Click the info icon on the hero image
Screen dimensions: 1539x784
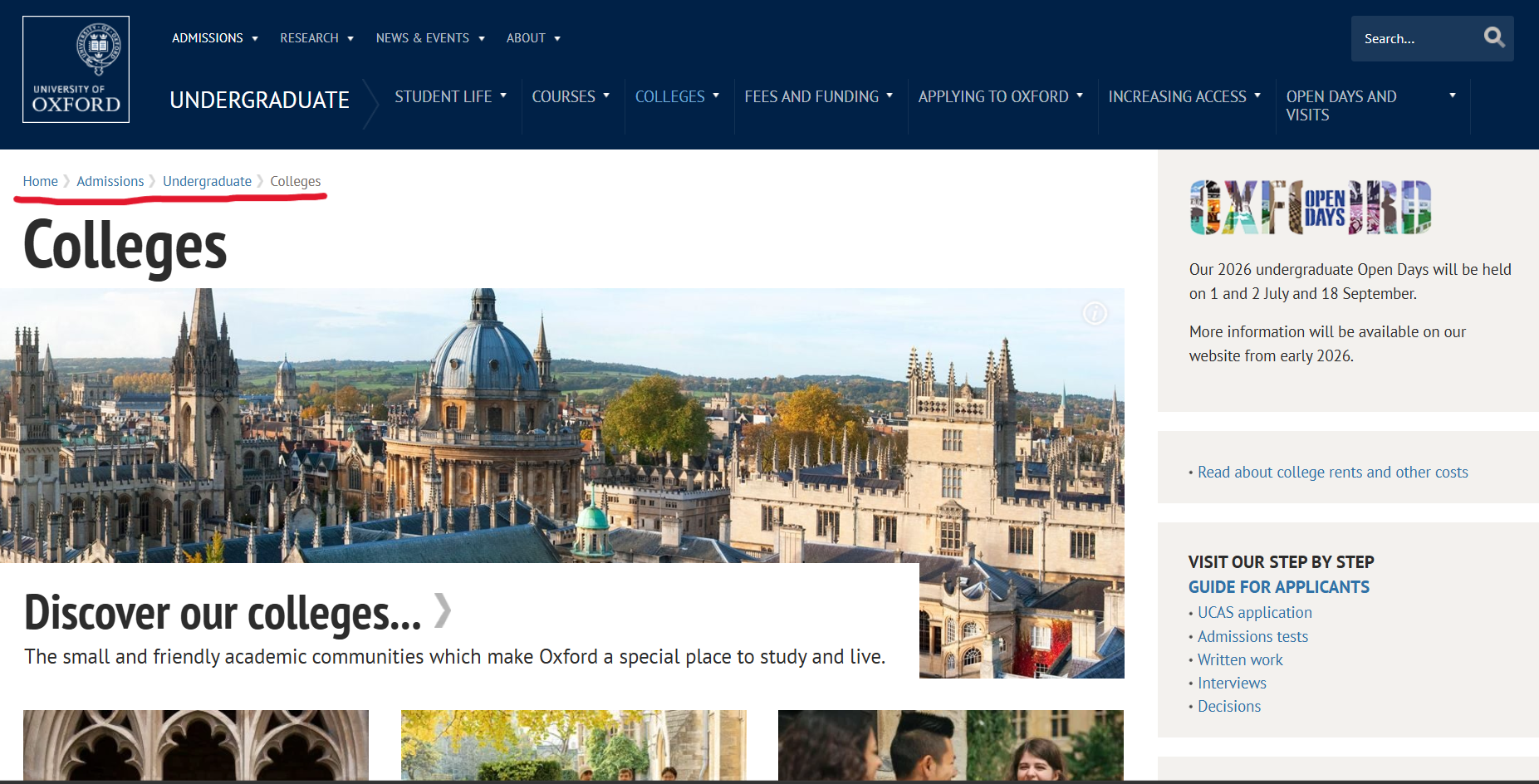click(x=1095, y=313)
